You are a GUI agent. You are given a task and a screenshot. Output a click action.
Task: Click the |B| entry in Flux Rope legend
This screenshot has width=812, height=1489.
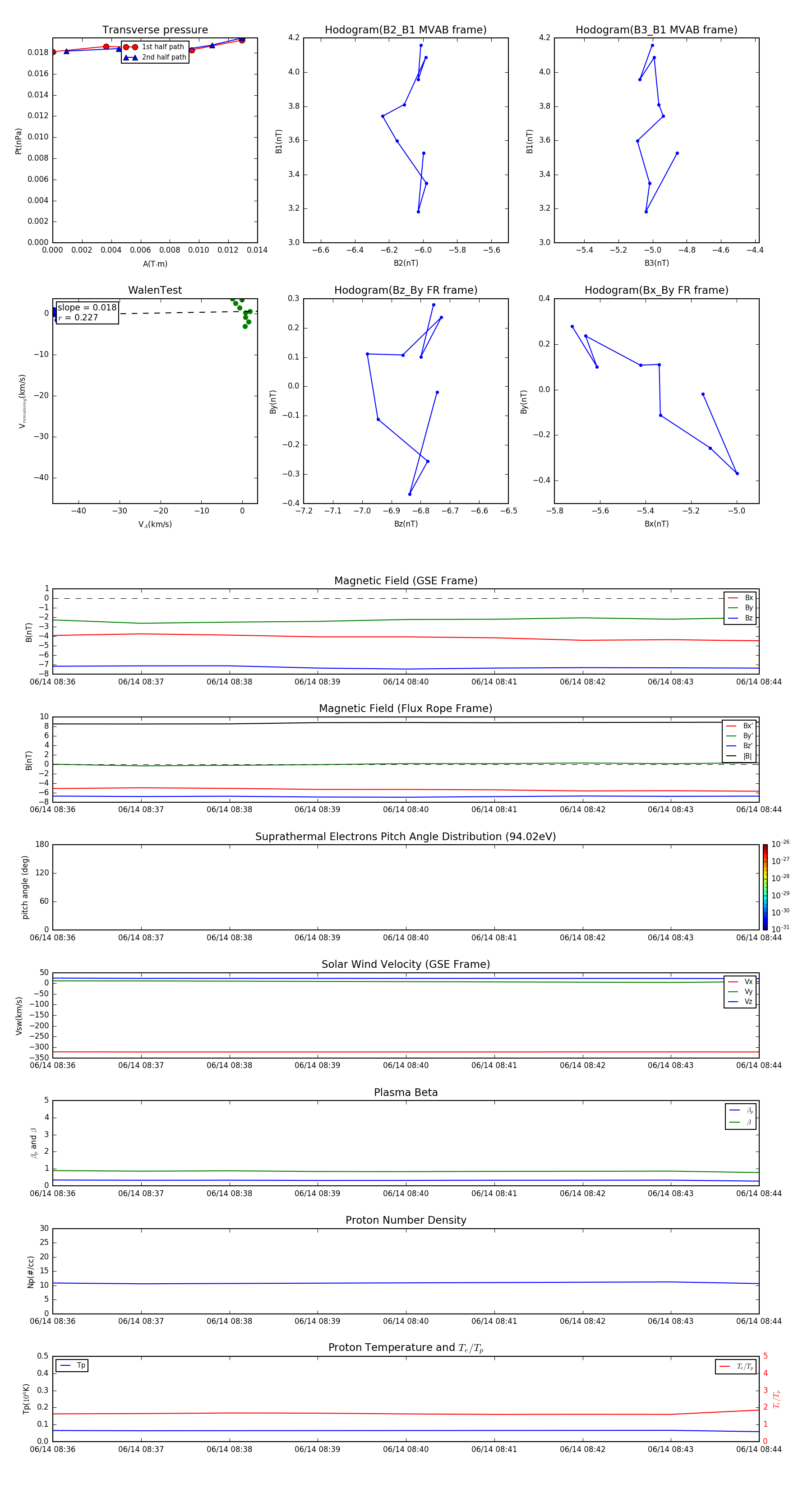point(739,756)
